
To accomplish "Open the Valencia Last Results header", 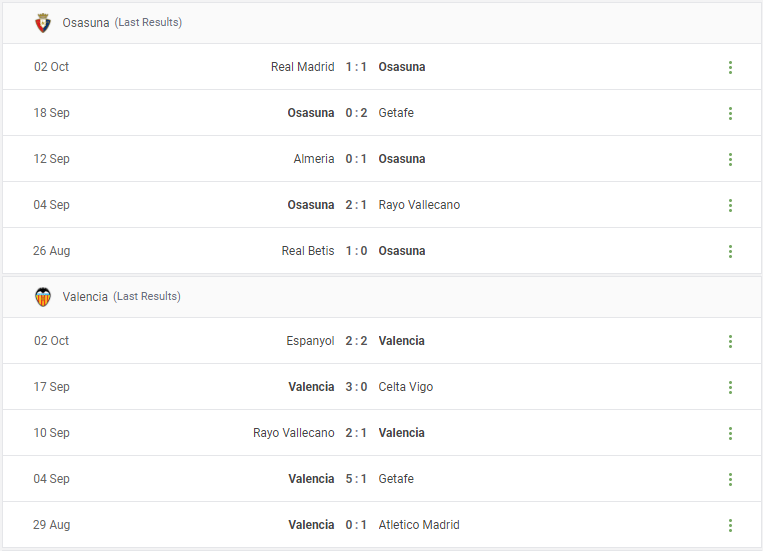I will (x=382, y=297).
